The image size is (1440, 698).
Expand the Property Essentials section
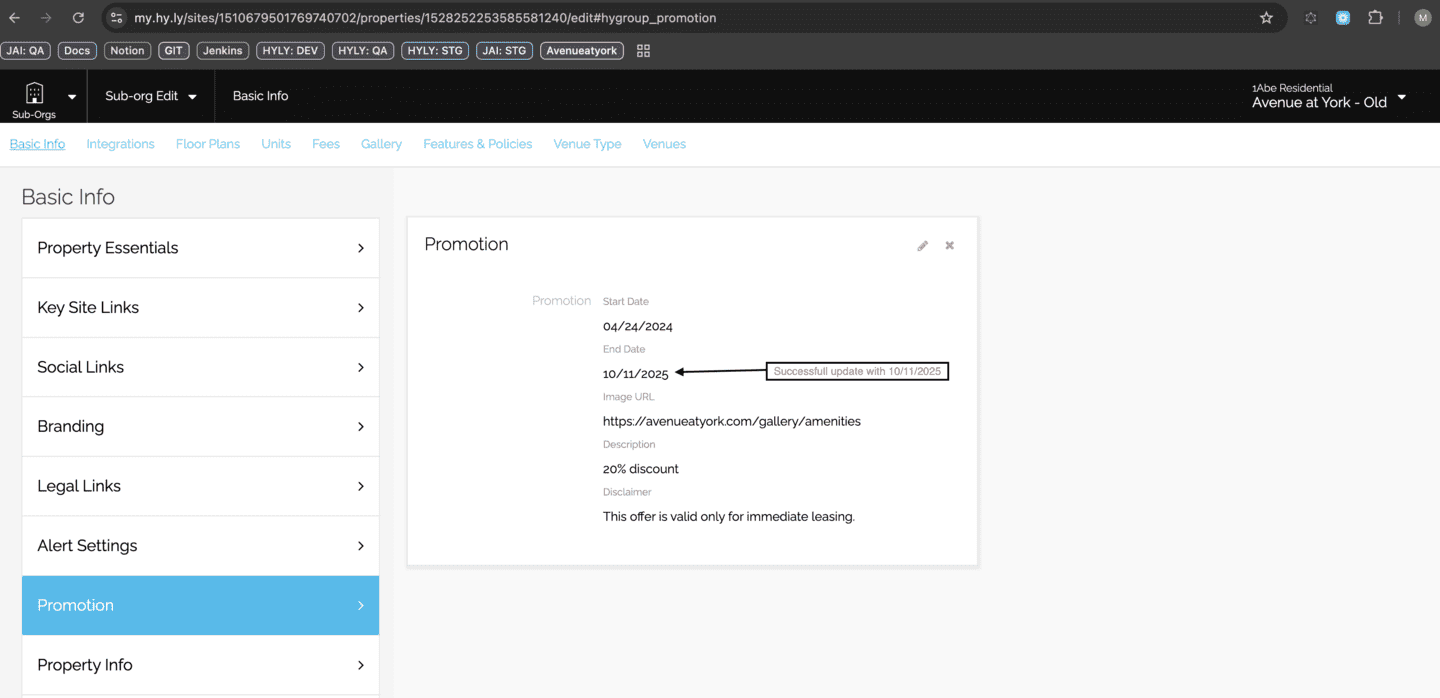[x=200, y=248]
